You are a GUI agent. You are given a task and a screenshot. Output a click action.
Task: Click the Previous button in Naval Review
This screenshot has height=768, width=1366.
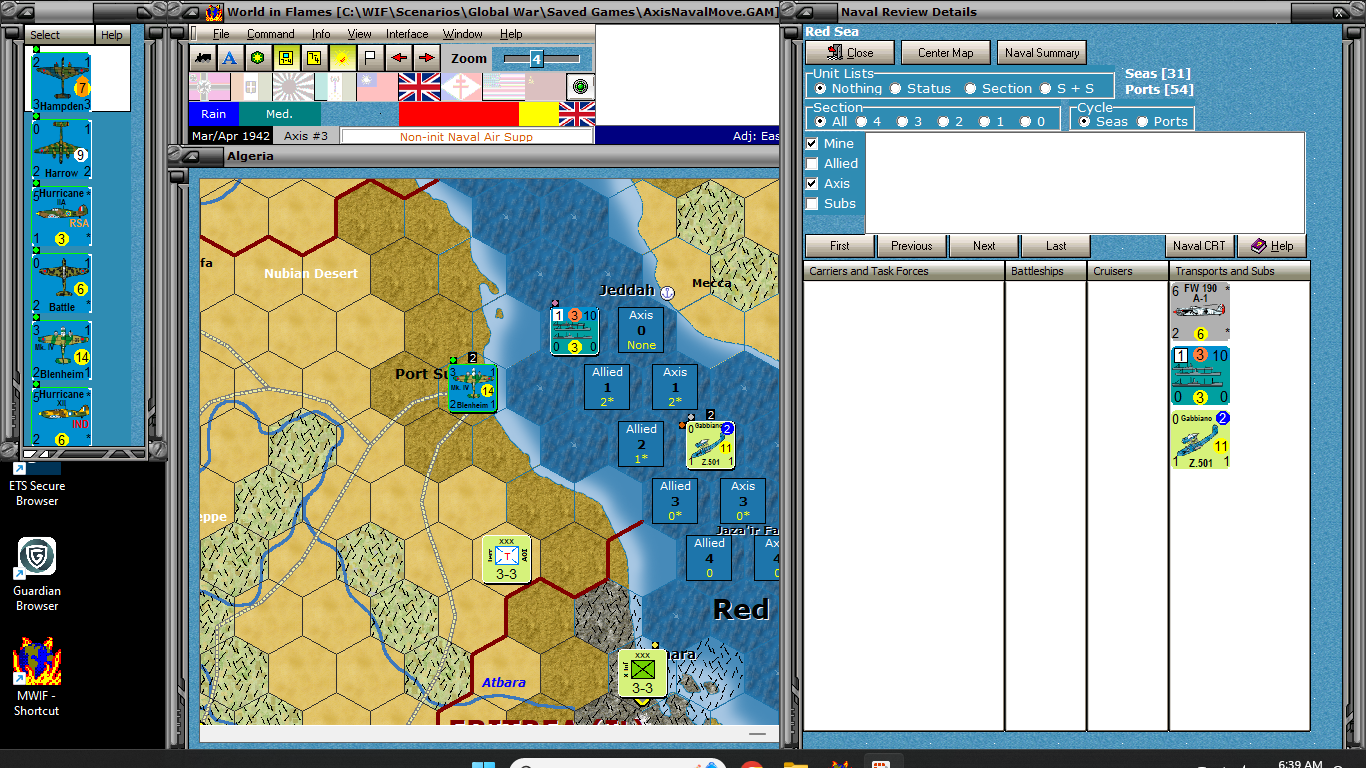912,246
